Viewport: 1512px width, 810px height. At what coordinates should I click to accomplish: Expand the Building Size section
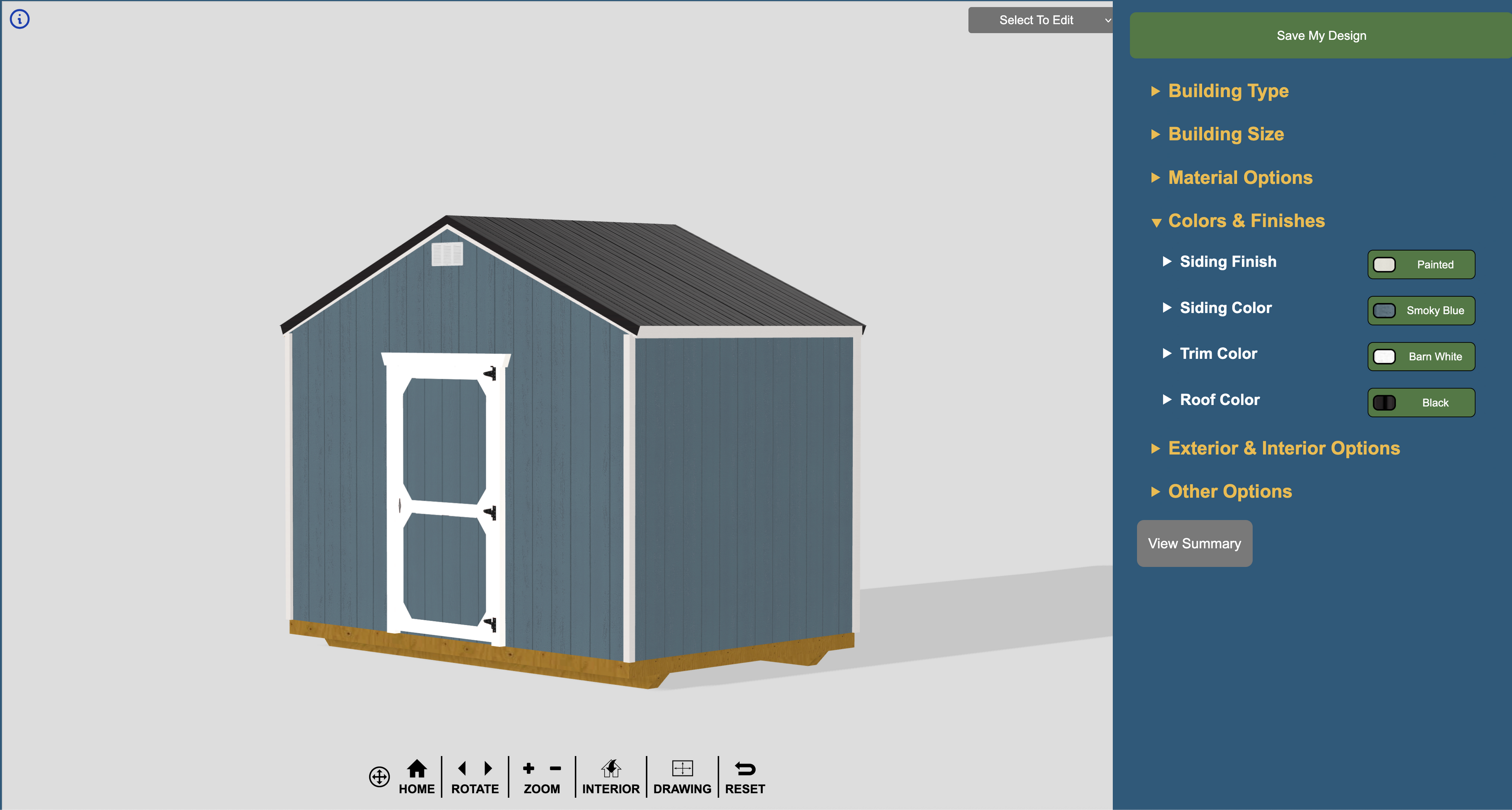coord(1226,134)
